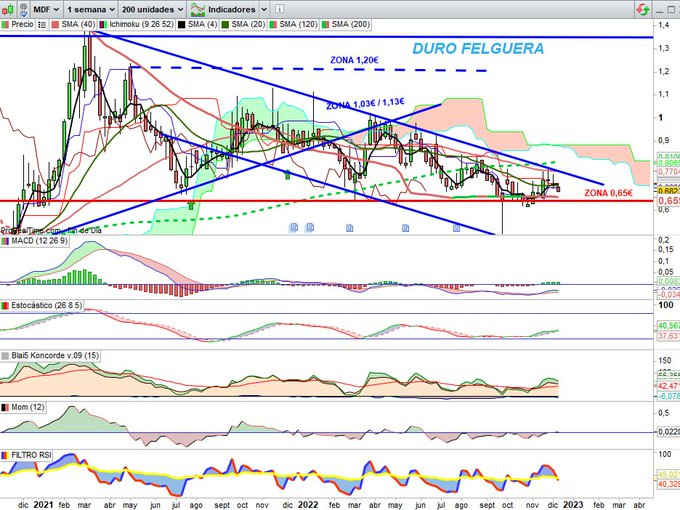The height and width of the screenshot is (510, 680).
Task: Click the event marker above March 2022
Action: click(x=350, y=228)
